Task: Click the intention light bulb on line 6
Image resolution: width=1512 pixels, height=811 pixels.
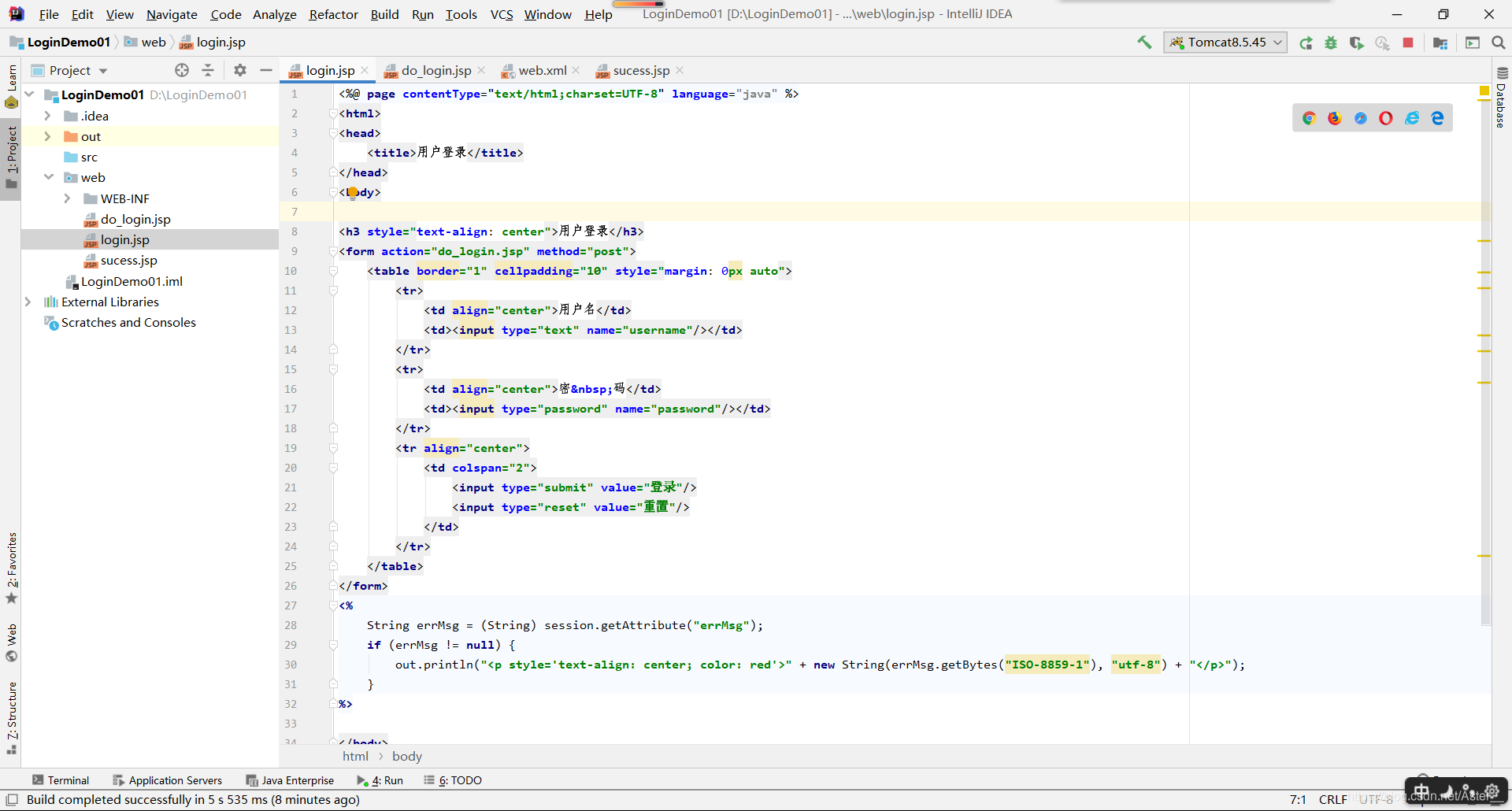Action: [352, 192]
